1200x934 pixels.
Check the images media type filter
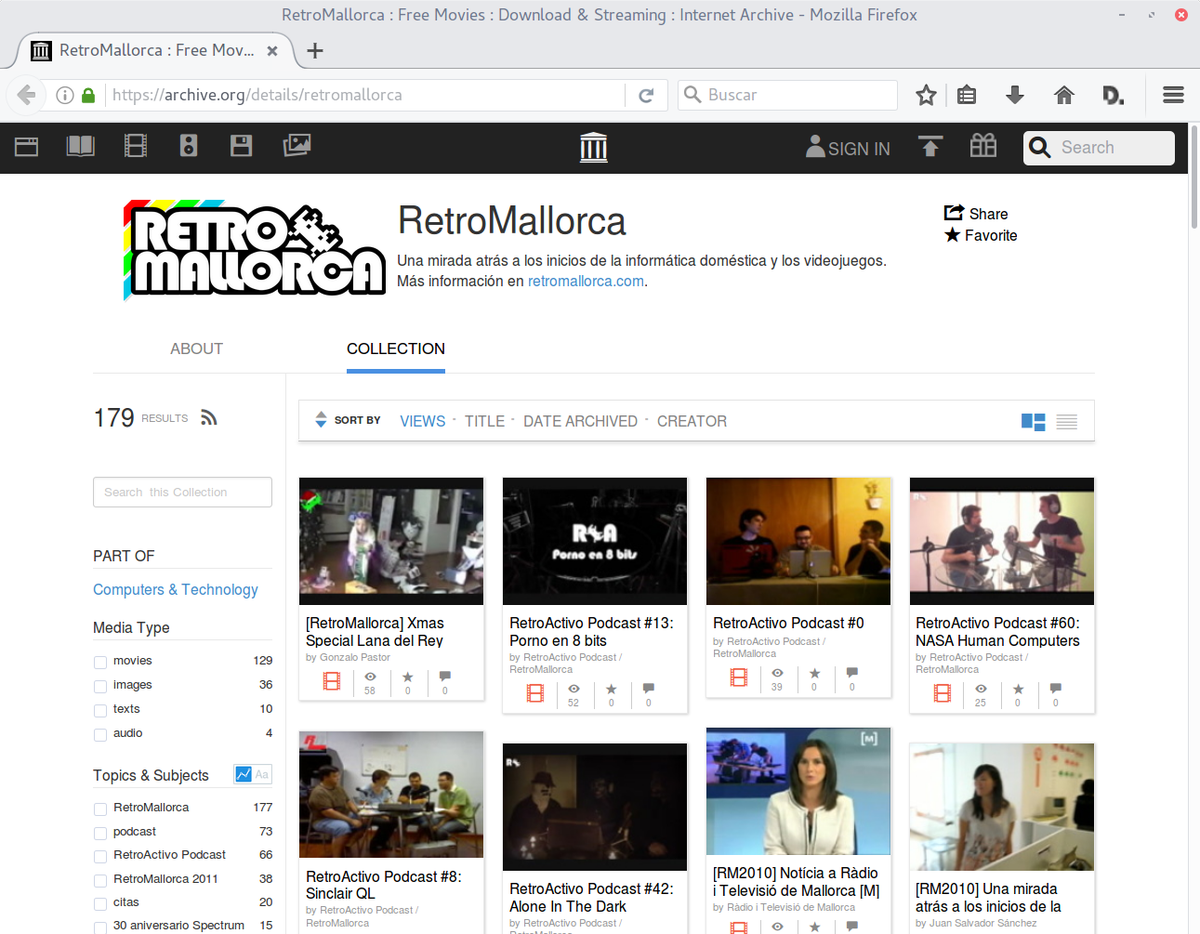coord(100,686)
